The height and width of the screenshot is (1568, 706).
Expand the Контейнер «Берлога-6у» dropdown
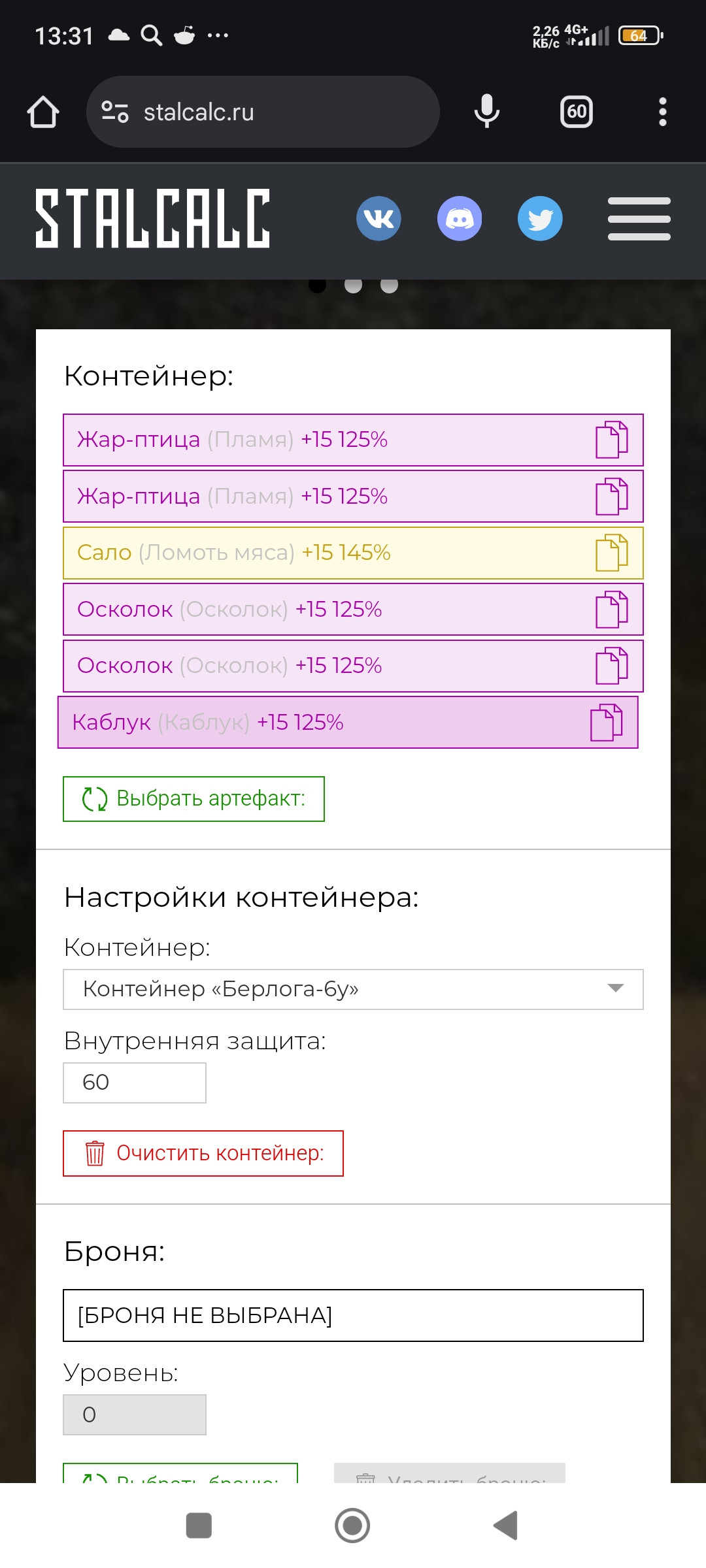click(353, 989)
